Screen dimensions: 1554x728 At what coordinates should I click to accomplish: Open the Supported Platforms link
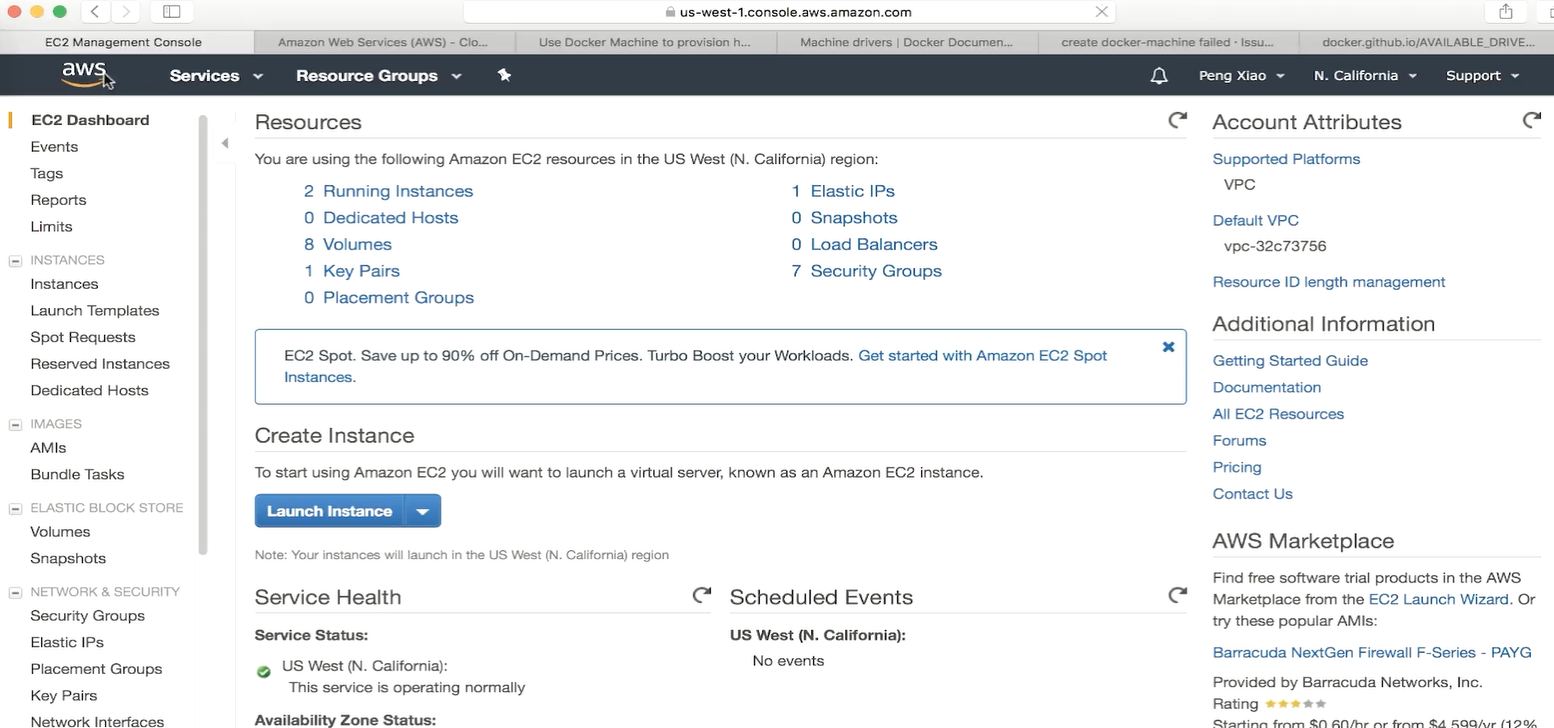pos(1286,159)
